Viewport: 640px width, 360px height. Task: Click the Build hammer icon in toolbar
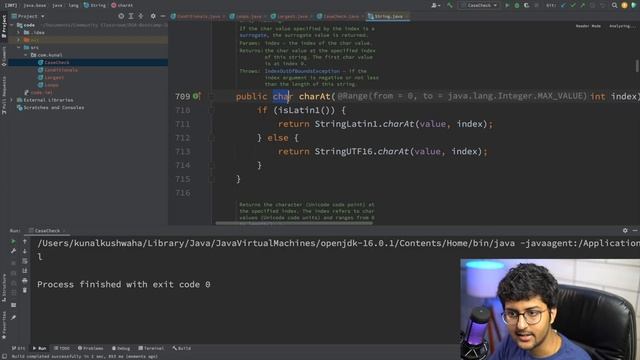pos(450,5)
